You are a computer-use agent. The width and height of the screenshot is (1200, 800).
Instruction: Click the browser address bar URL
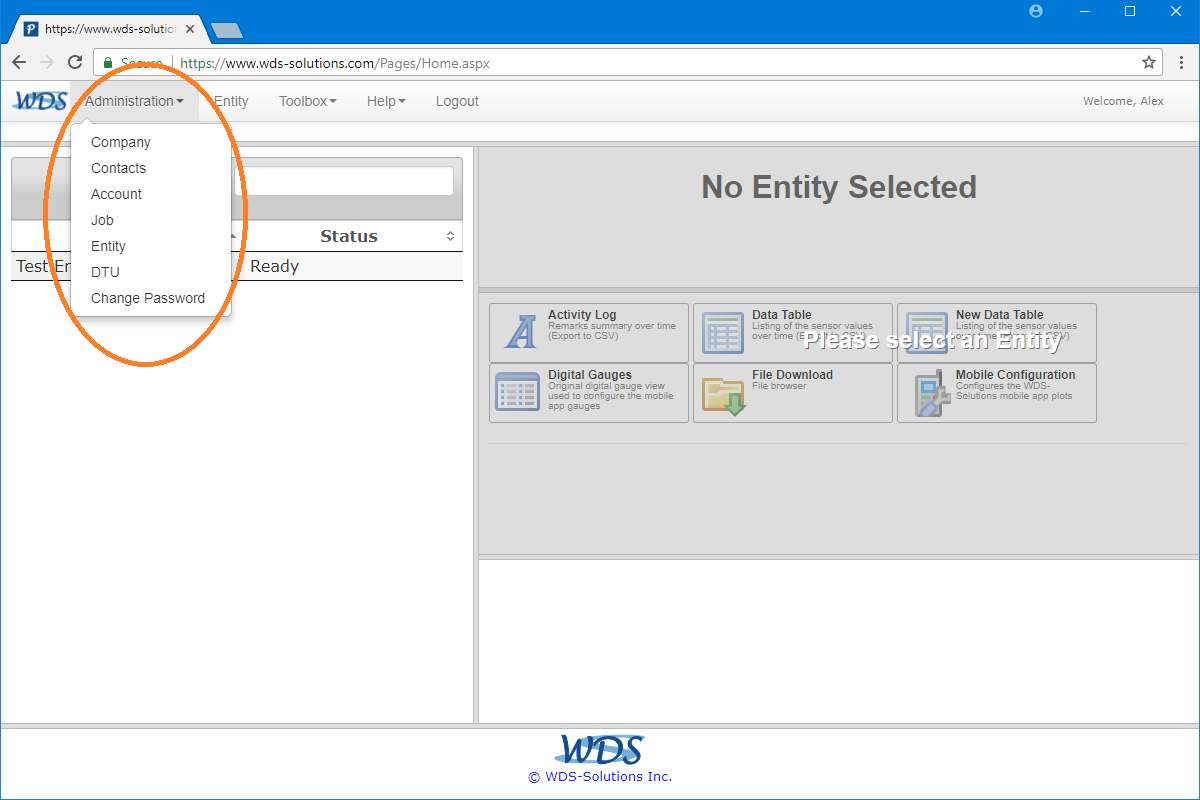[335, 63]
